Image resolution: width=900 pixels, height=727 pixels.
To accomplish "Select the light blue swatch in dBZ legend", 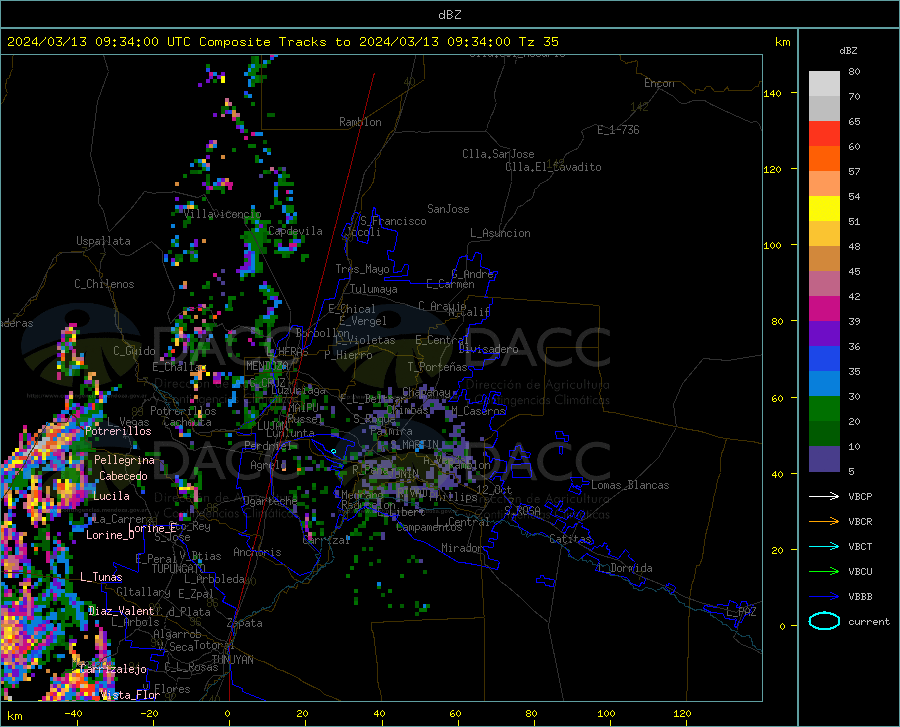I will 824,384.
